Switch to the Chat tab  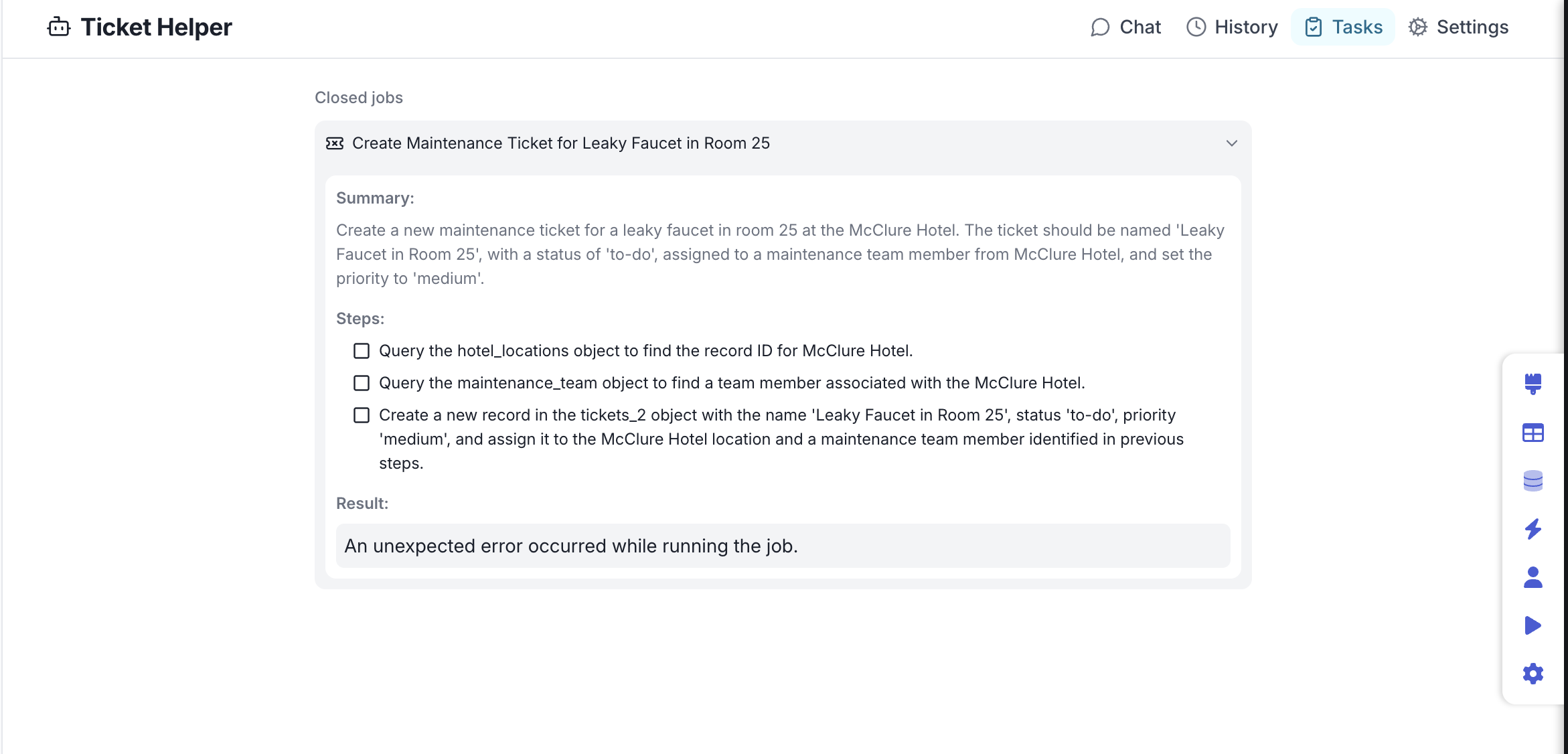click(x=1126, y=27)
